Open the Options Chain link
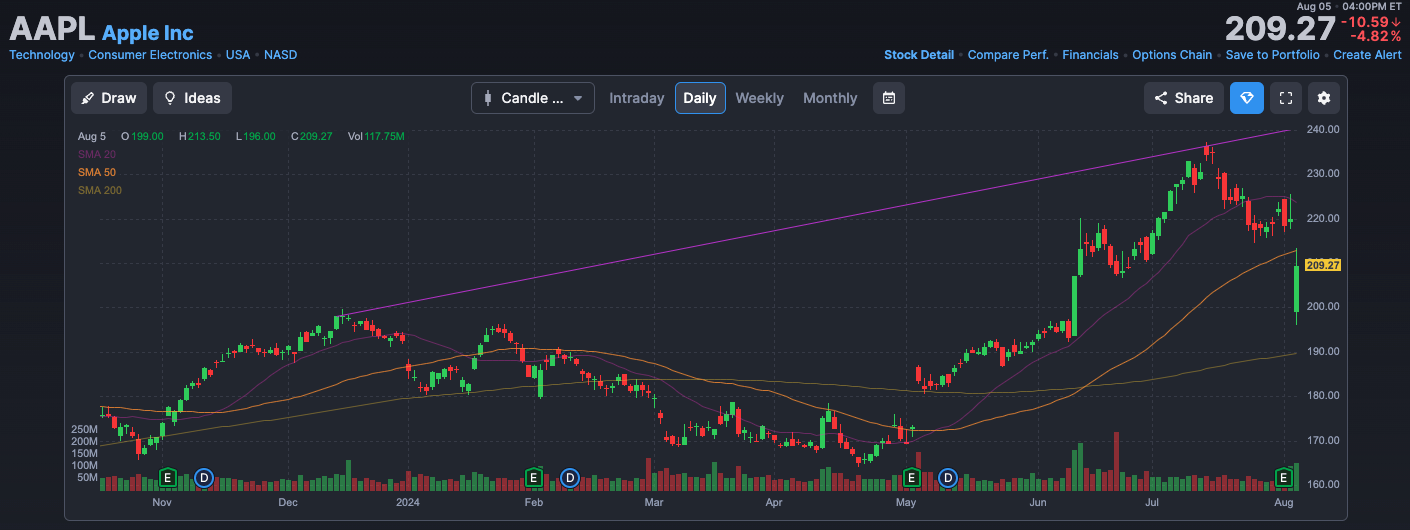This screenshot has width=1410, height=530. [1172, 55]
